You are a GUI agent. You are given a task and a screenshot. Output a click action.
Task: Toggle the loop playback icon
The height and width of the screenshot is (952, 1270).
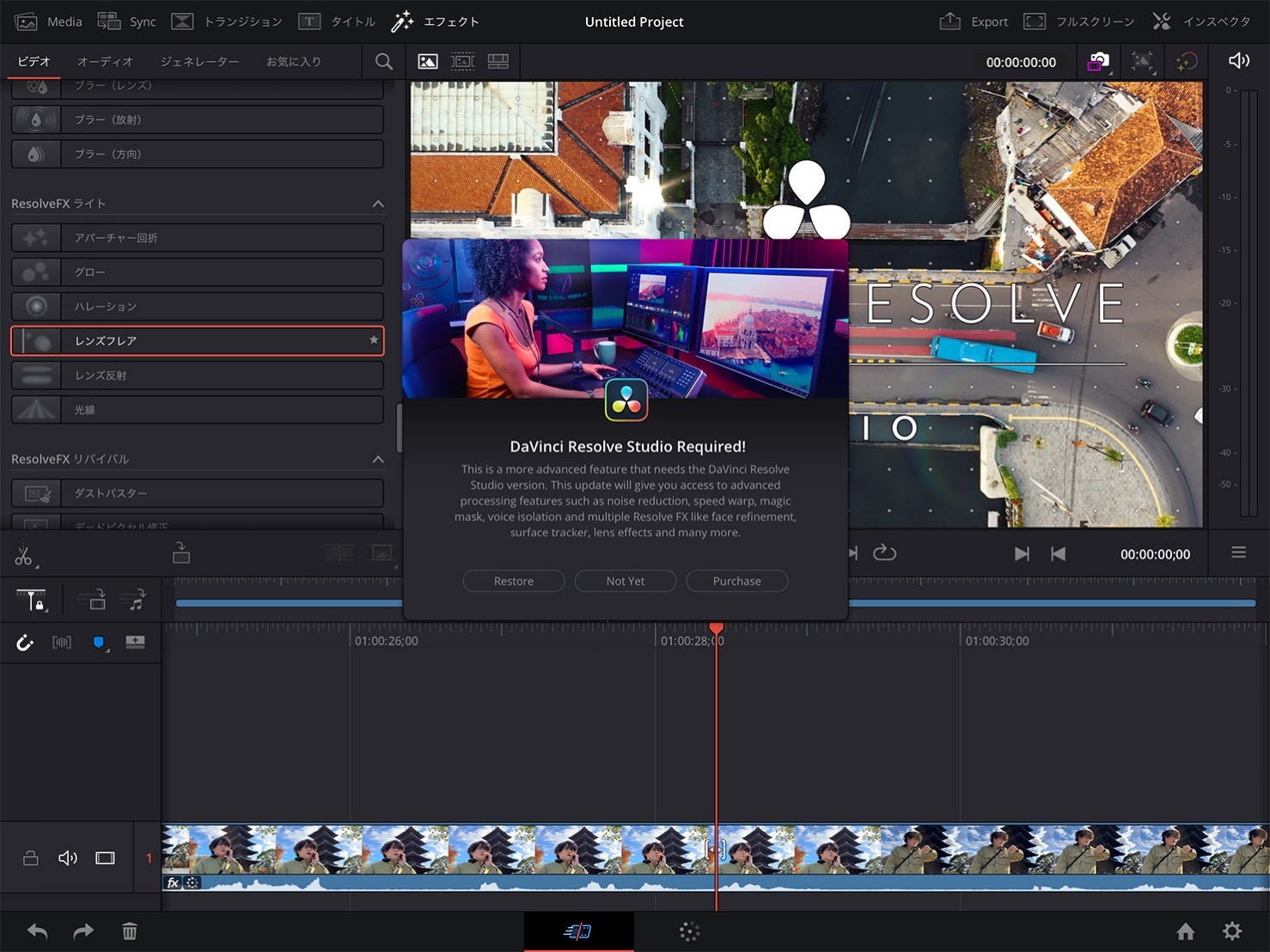[x=884, y=553]
